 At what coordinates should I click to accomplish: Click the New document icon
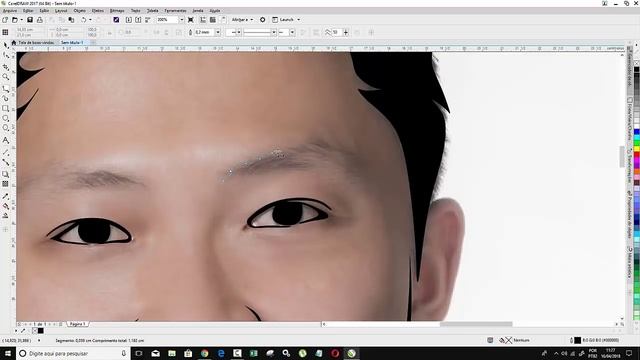click(x=5, y=20)
